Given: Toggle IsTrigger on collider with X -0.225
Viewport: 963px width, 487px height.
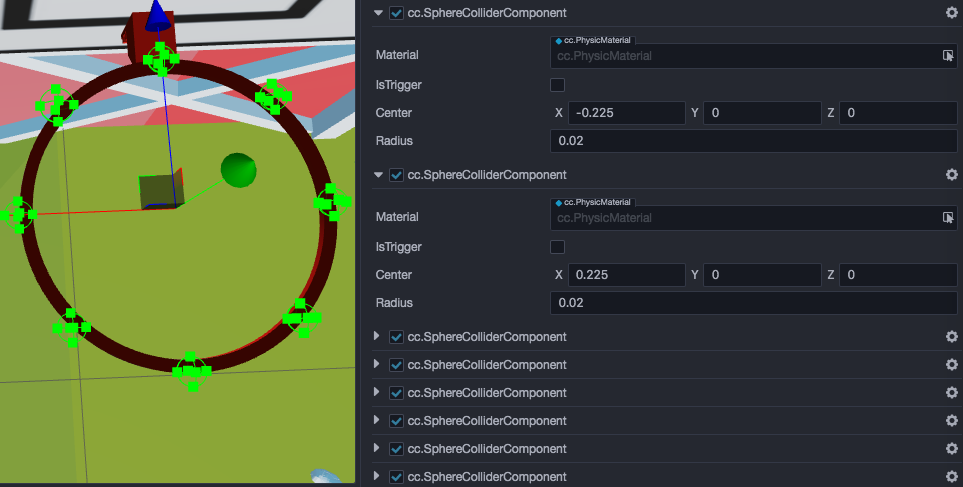Looking at the screenshot, I should click(x=557, y=85).
